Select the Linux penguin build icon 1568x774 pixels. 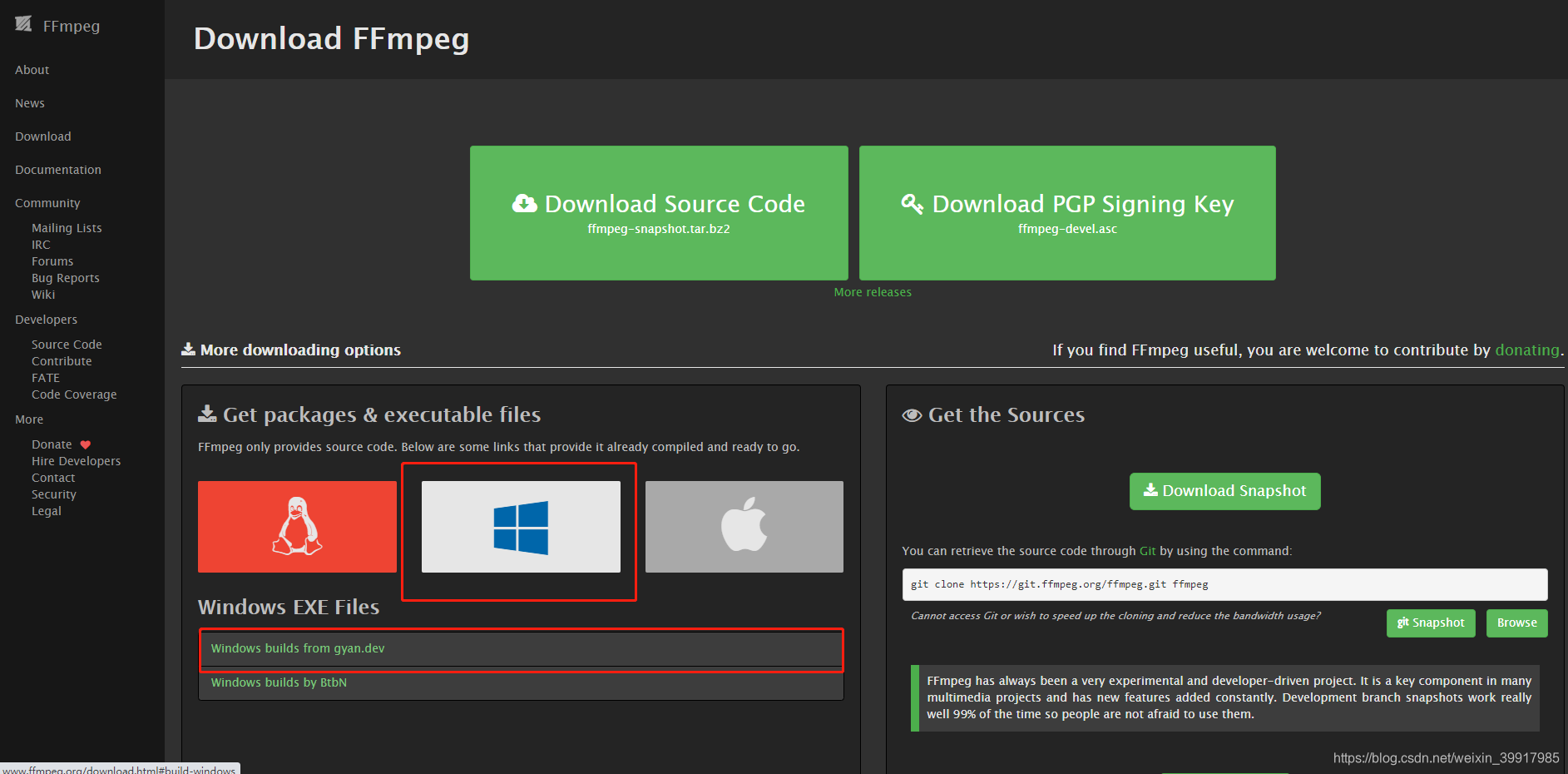coord(297,526)
